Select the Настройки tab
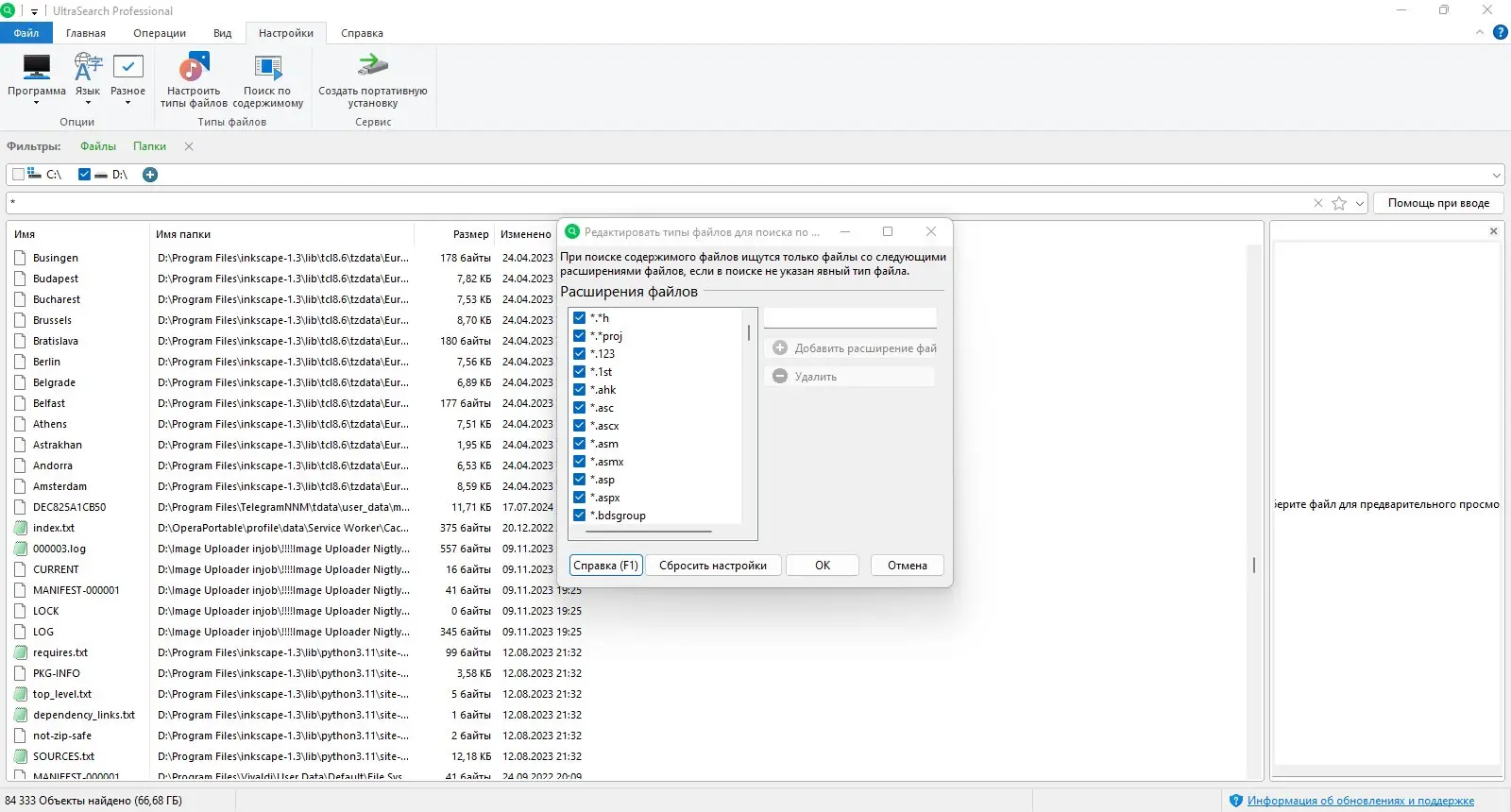This screenshot has height=812, width=1511. coord(286,33)
